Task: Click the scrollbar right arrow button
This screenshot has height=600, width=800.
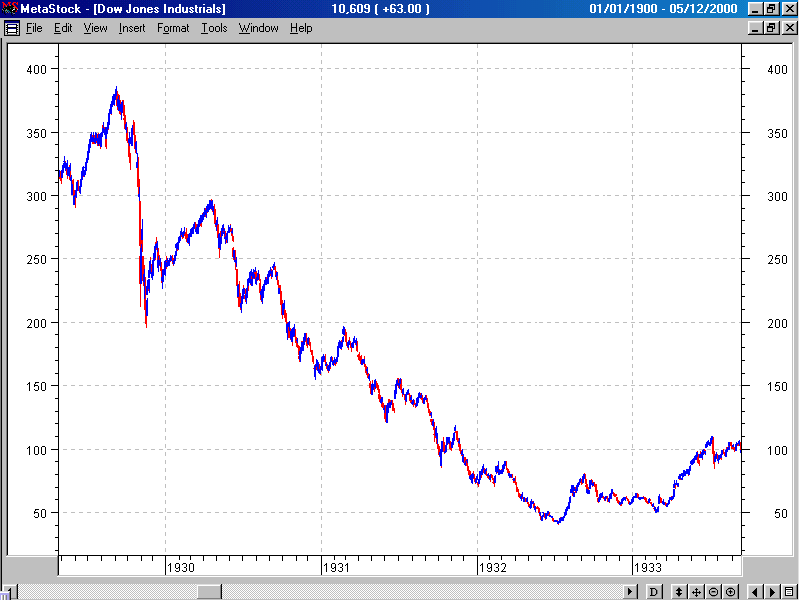Action: [630, 592]
